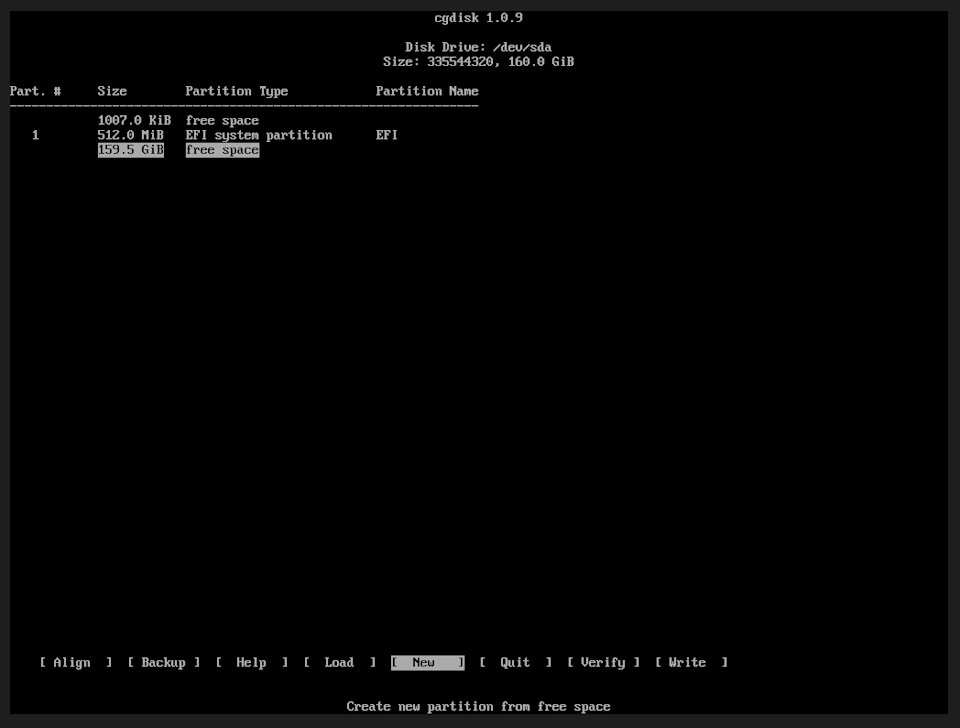The image size is (960, 728).
Task: Click the partition name EFI
Action: [386, 135]
